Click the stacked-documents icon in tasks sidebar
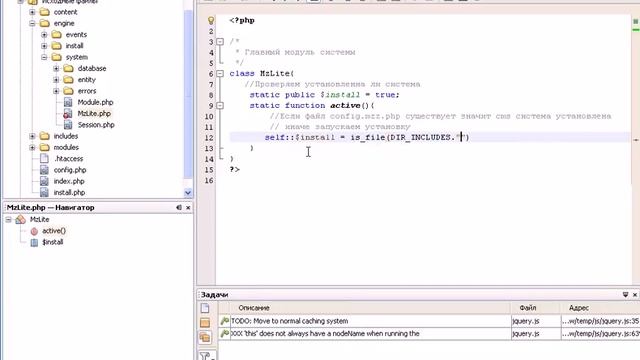 pos(205,338)
